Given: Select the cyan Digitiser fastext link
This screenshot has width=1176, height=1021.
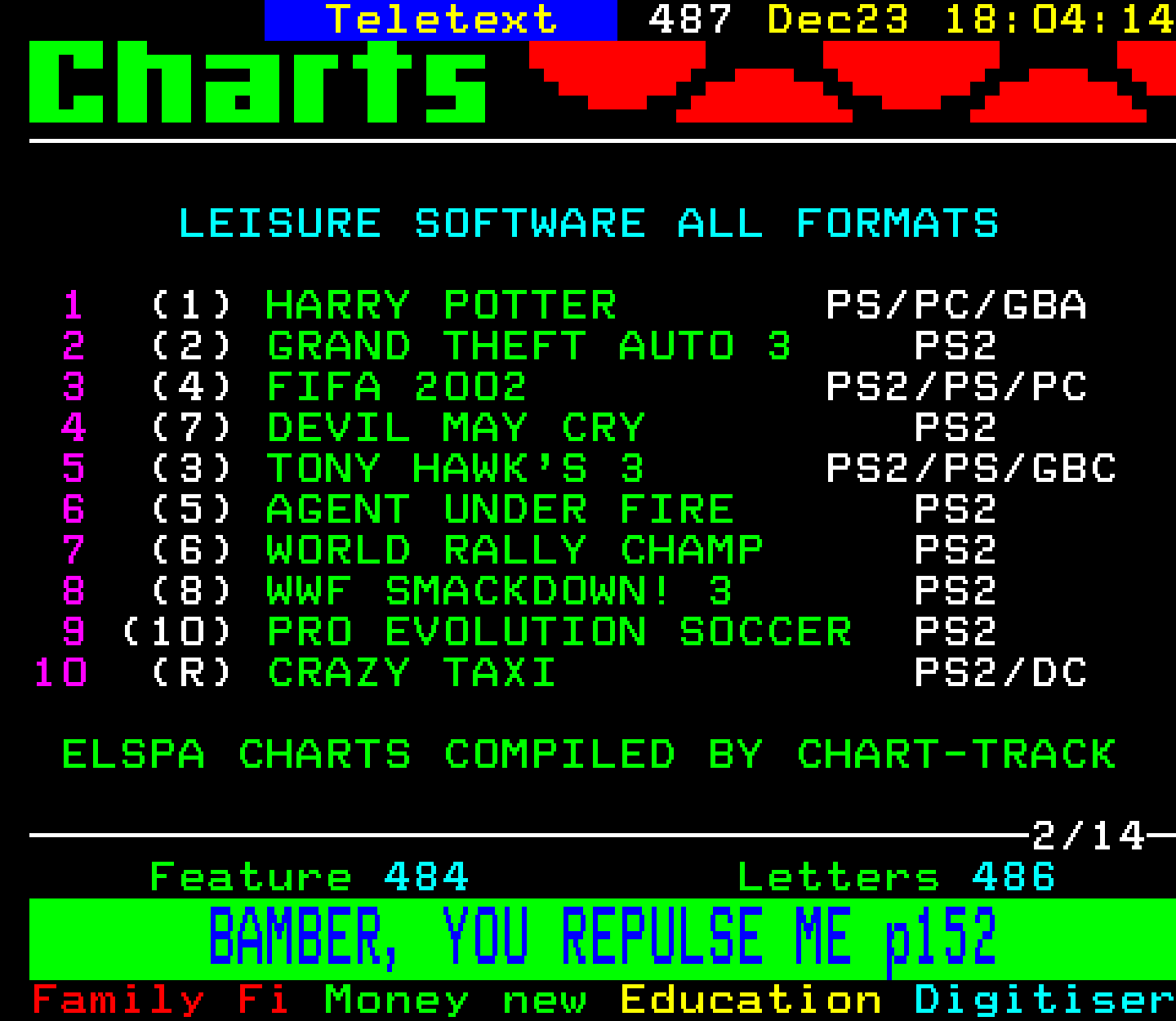Looking at the screenshot, I should [x=1045, y=1000].
